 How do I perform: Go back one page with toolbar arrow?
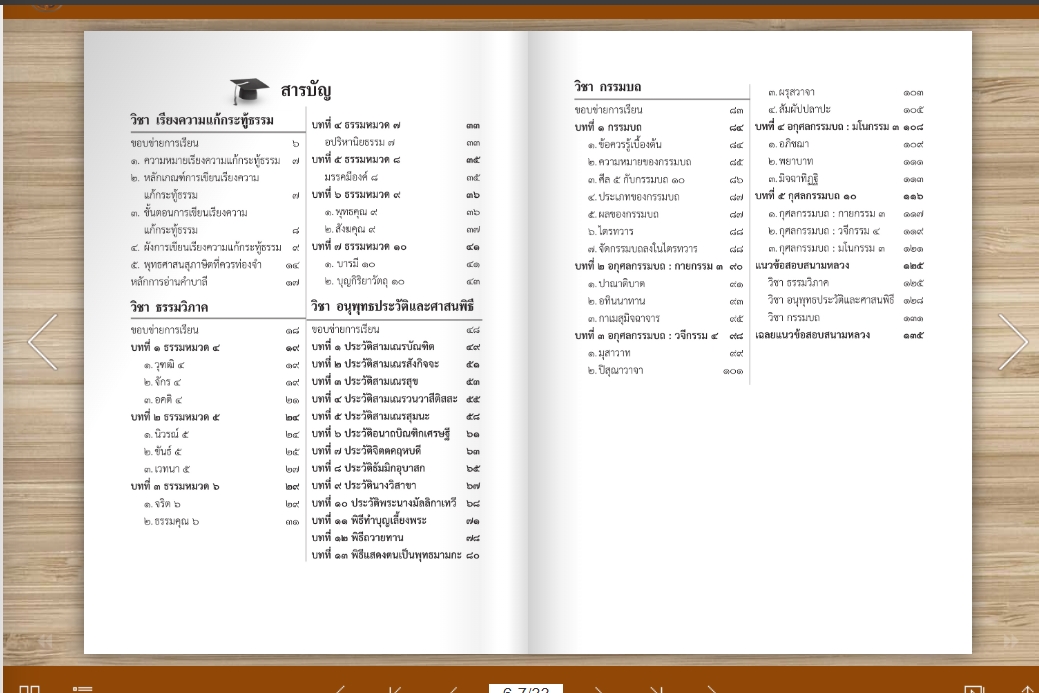click(452, 690)
